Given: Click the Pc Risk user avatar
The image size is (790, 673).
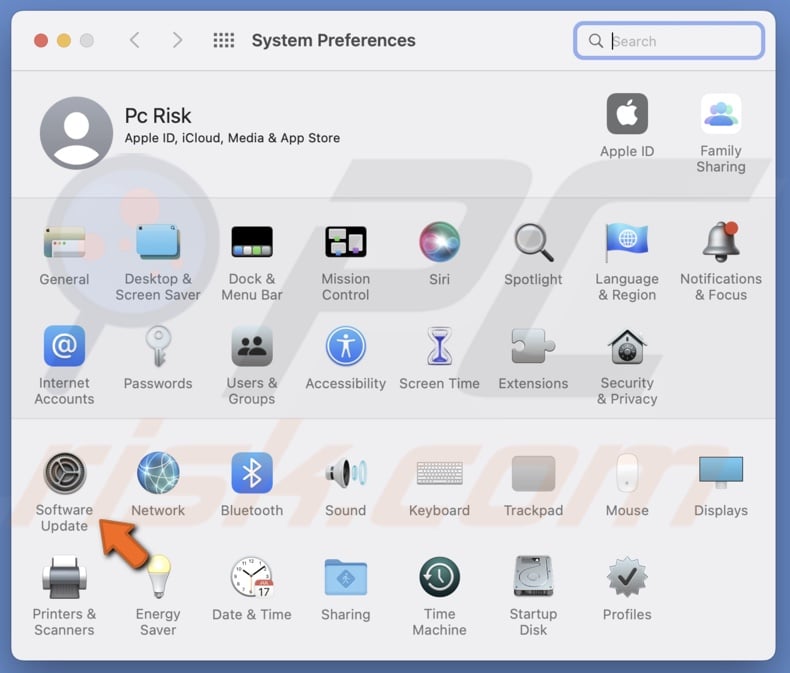Looking at the screenshot, I should pos(76,133).
